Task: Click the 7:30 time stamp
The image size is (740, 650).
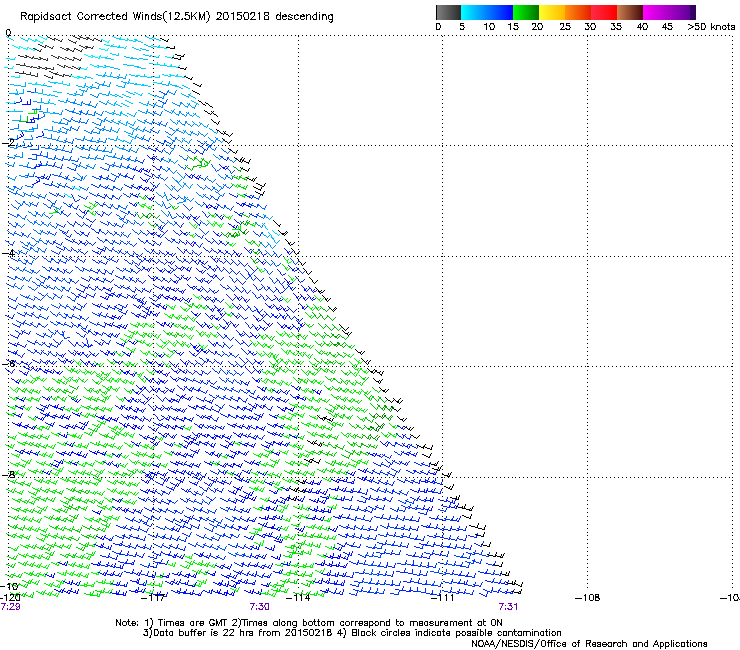Action: tap(260, 607)
